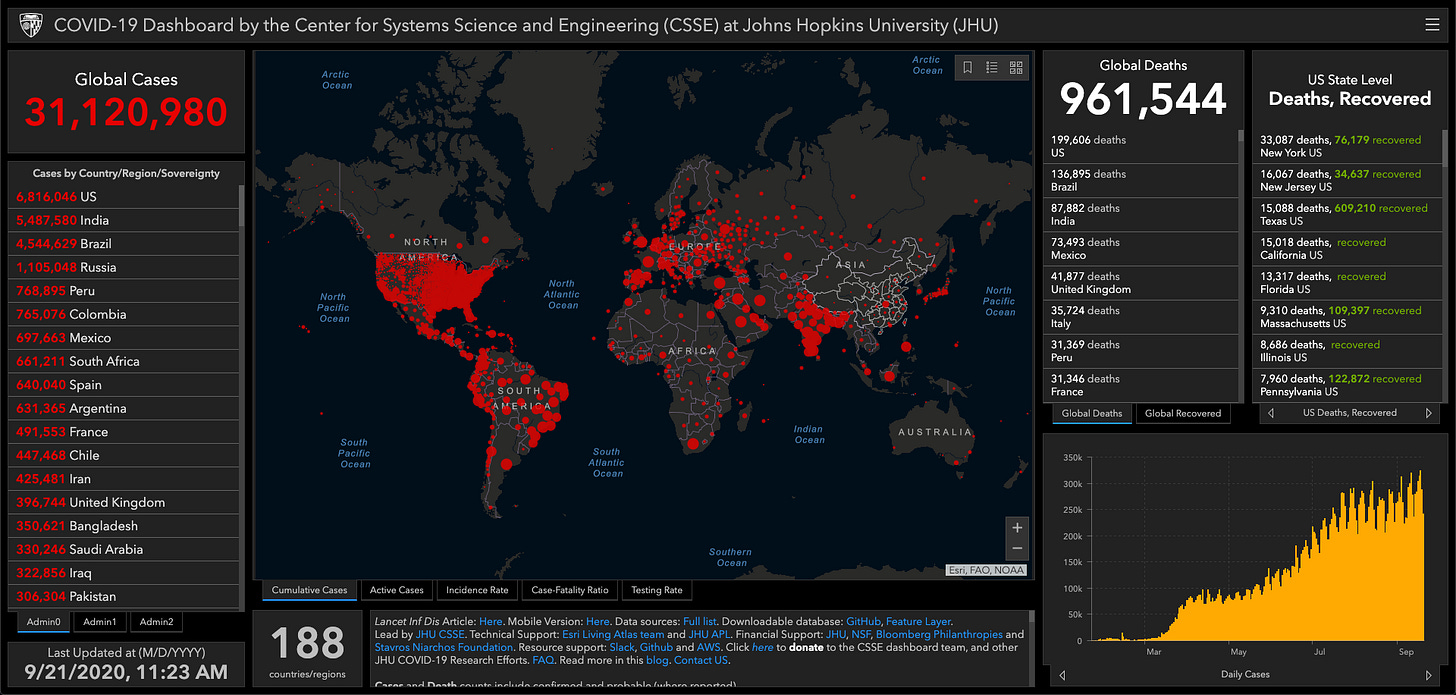Viewport: 1456px width, 695px height.
Task: Select the '768,895 Peru' cases row
Action: (124, 291)
